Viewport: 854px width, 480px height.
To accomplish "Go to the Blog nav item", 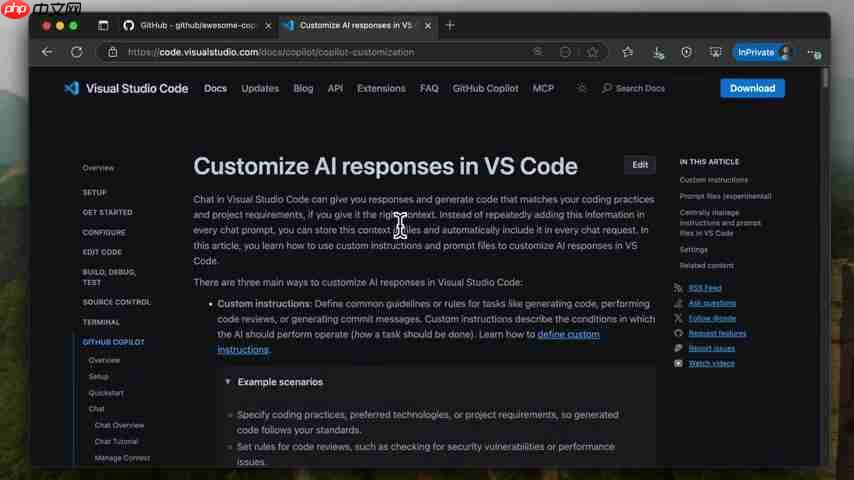I will pyautogui.click(x=303, y=88).
